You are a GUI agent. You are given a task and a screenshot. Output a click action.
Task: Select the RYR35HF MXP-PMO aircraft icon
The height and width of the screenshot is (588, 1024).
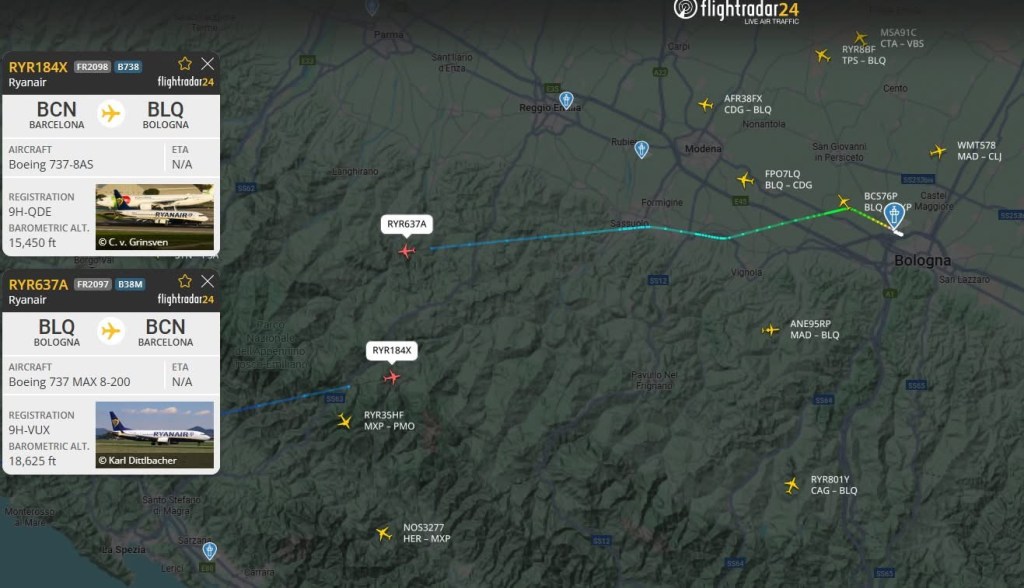click(x=344, y=421)
